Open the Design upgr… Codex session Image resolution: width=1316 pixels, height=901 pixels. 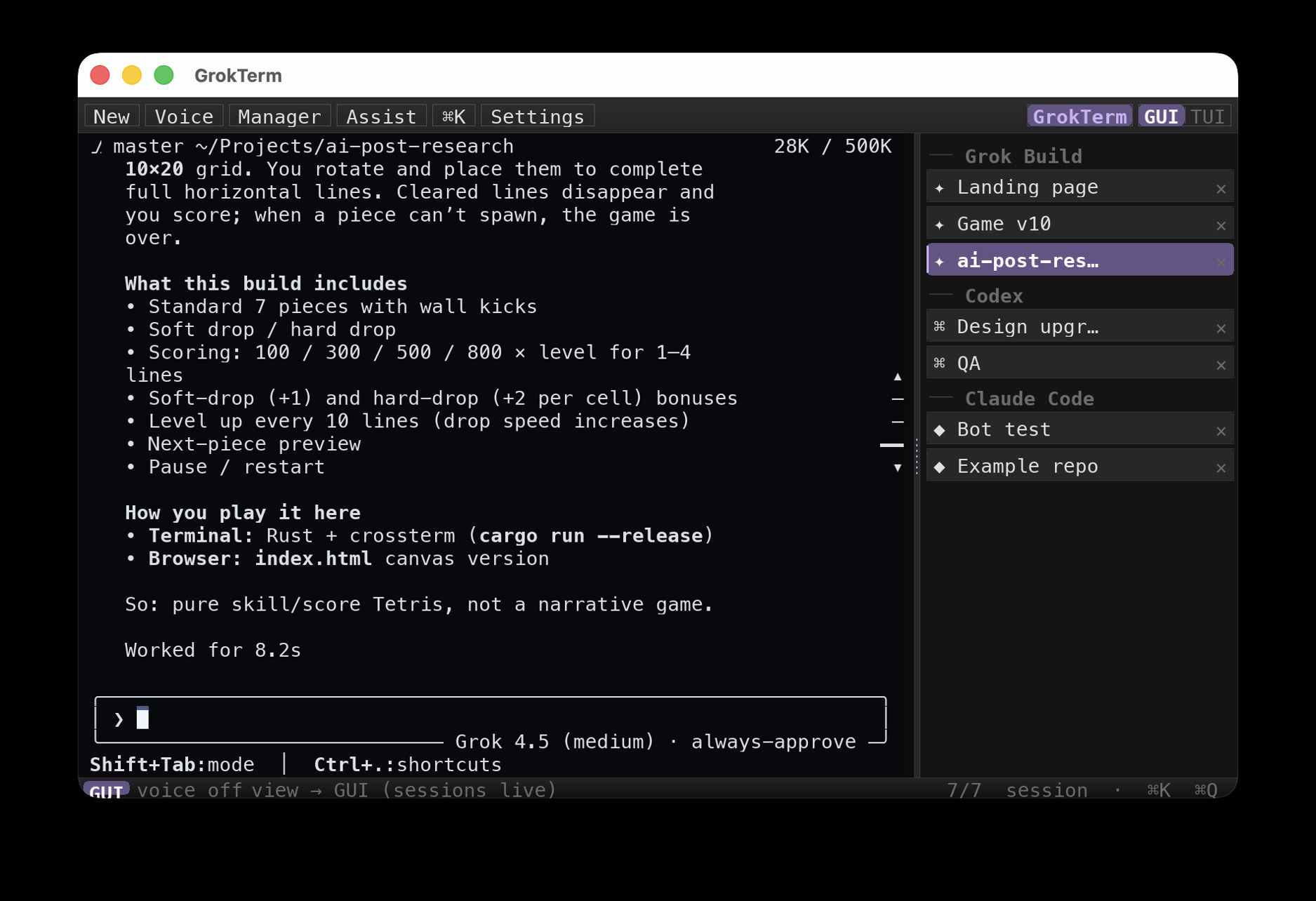(x=1079, y=326)
